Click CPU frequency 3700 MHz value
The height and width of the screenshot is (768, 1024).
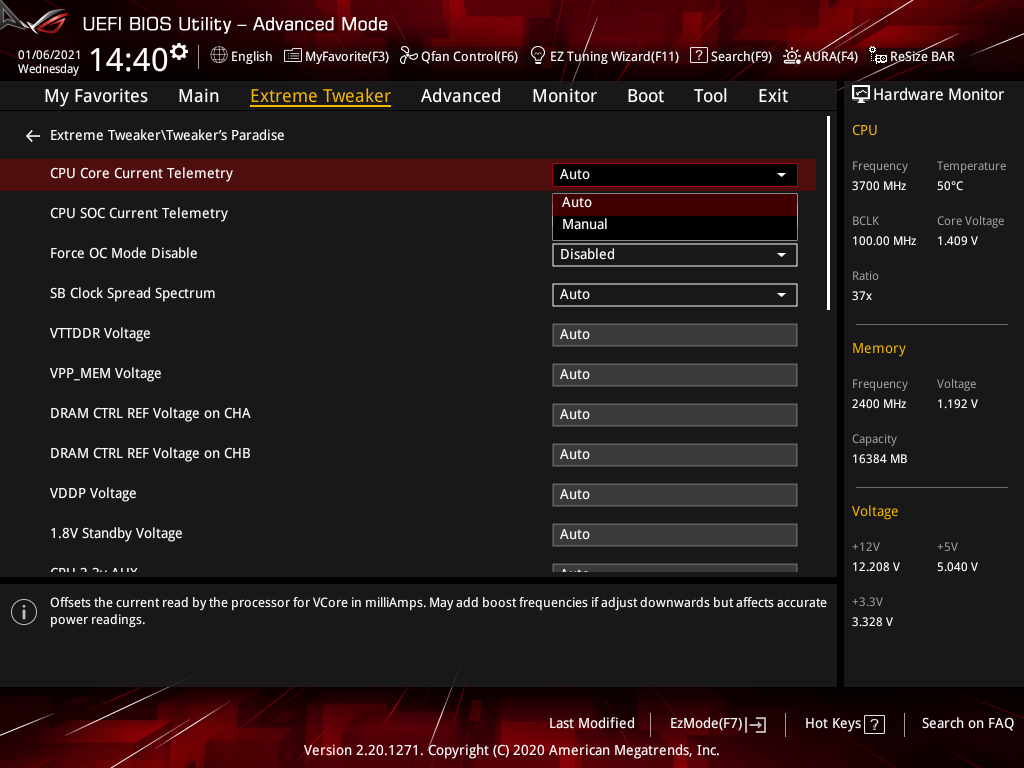(878, 186)
